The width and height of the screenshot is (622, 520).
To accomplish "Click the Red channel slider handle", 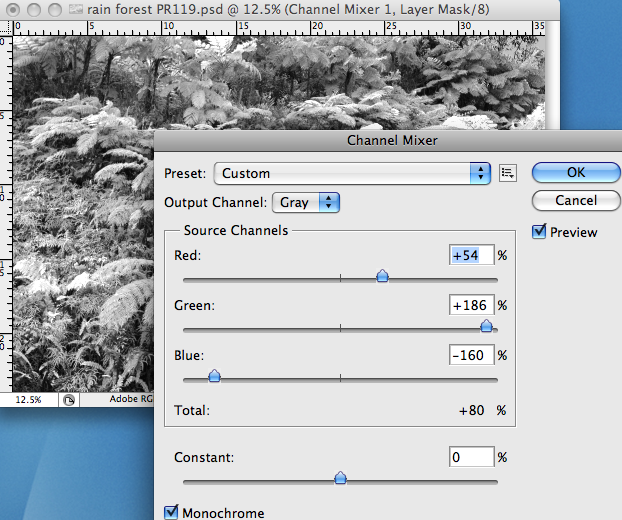I will [382, 277].
